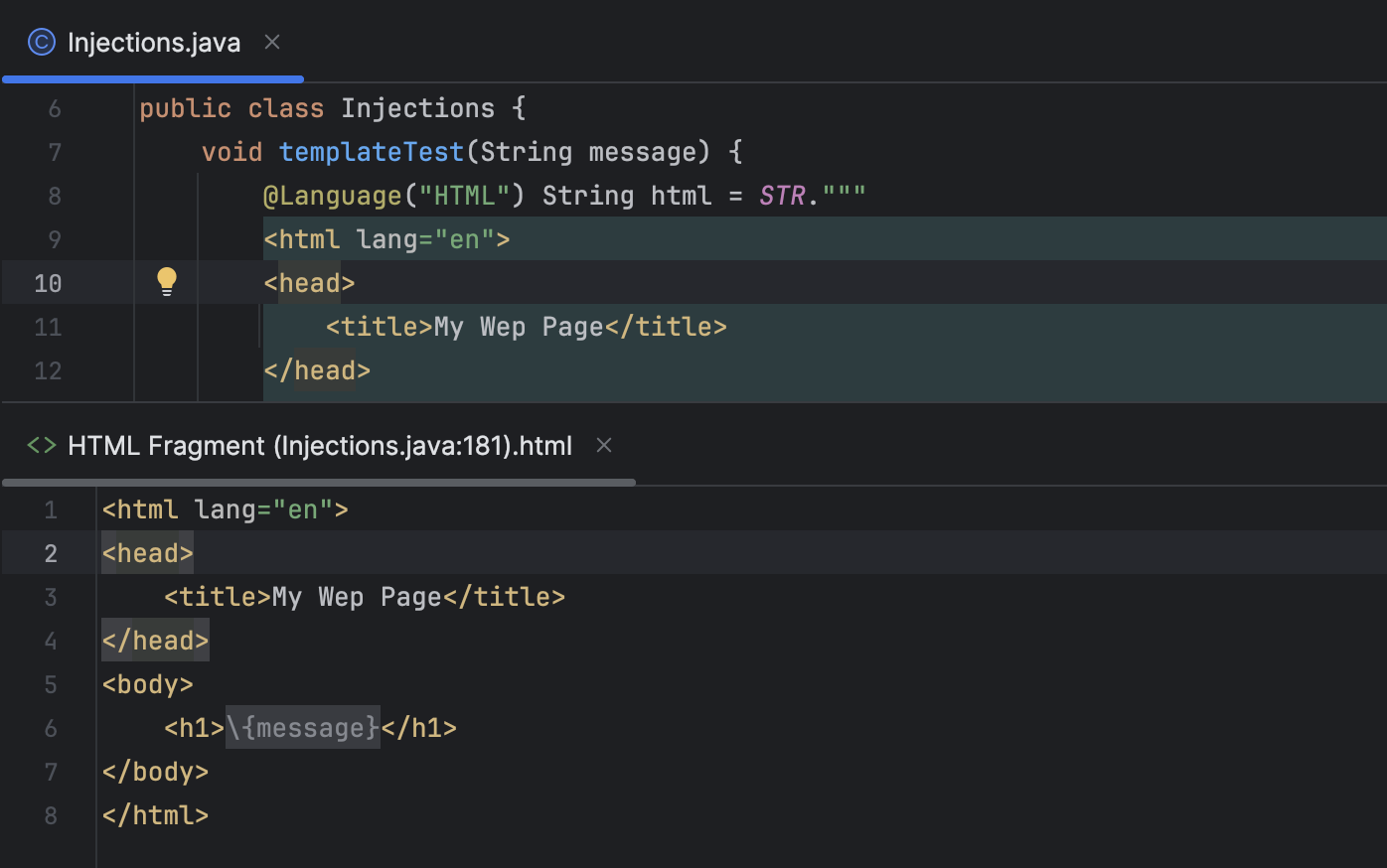Viewport: 1387px width, 868px height.
Task: Select the templateTest method name
Action: 371,151
